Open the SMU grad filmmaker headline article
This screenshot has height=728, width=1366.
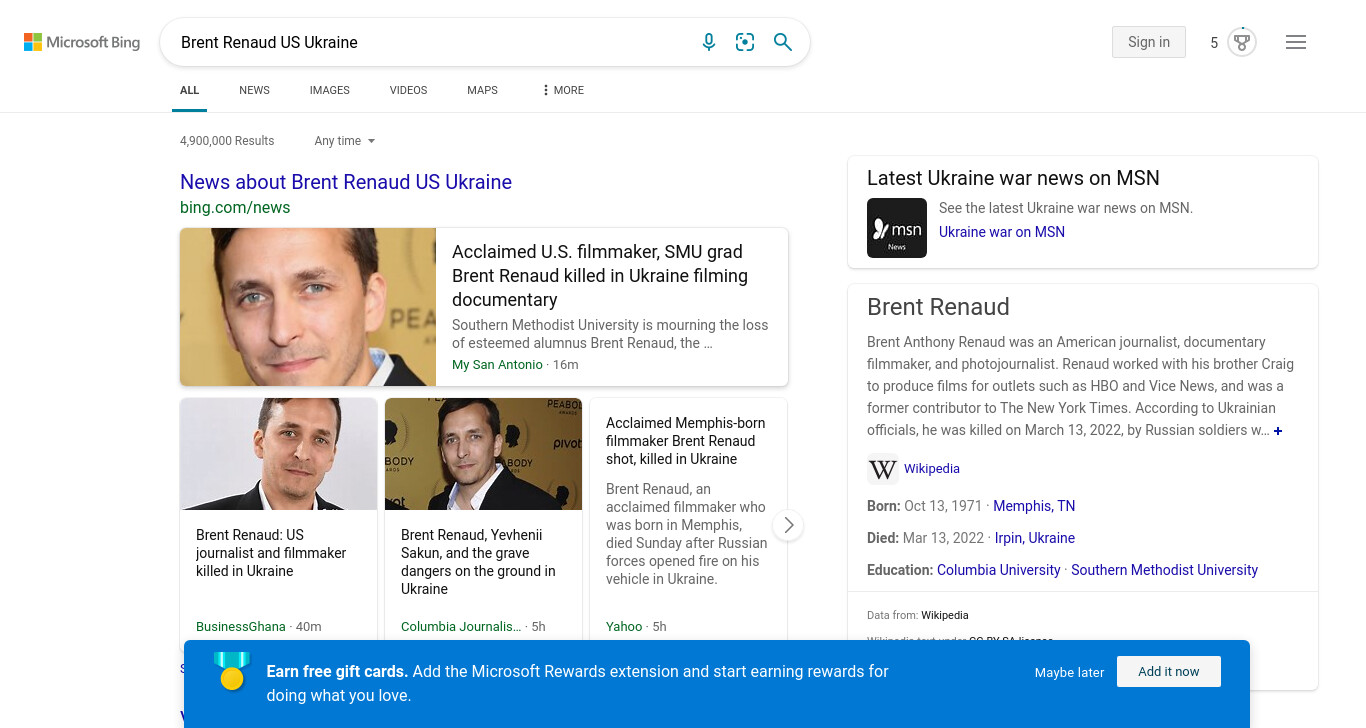(600, 276)
